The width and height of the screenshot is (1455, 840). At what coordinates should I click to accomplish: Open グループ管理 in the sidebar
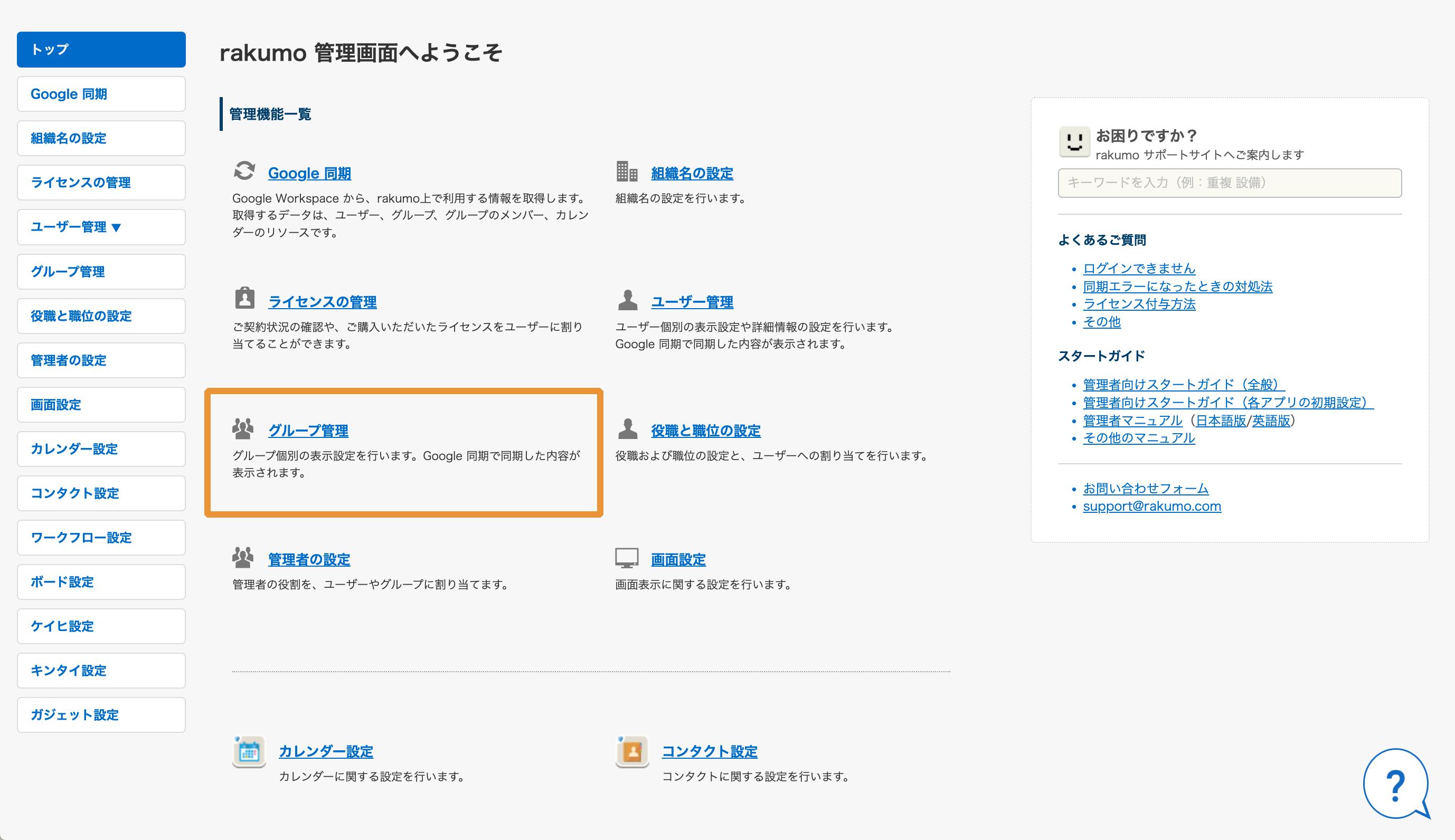click(101, 272)
